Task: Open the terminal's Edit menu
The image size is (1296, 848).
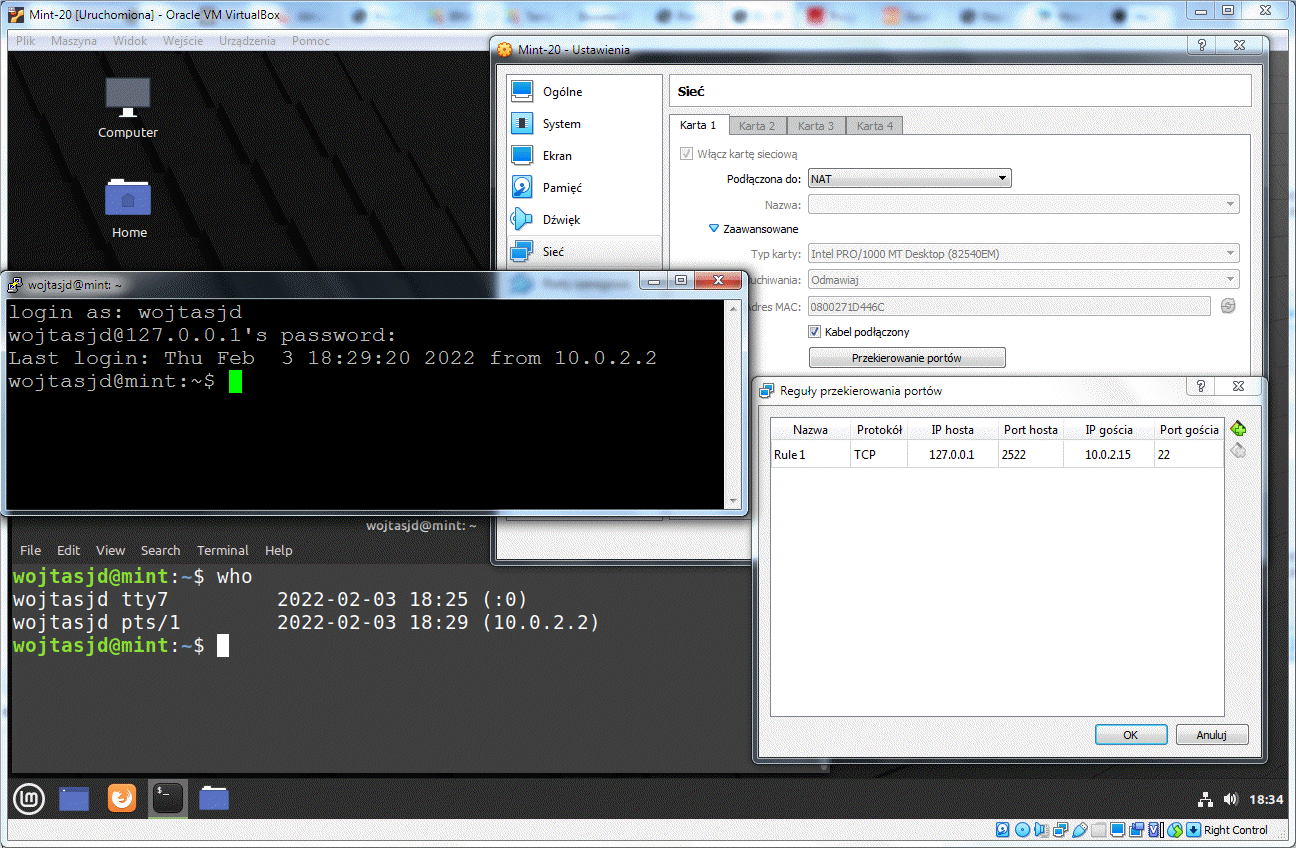Action: 68,550
